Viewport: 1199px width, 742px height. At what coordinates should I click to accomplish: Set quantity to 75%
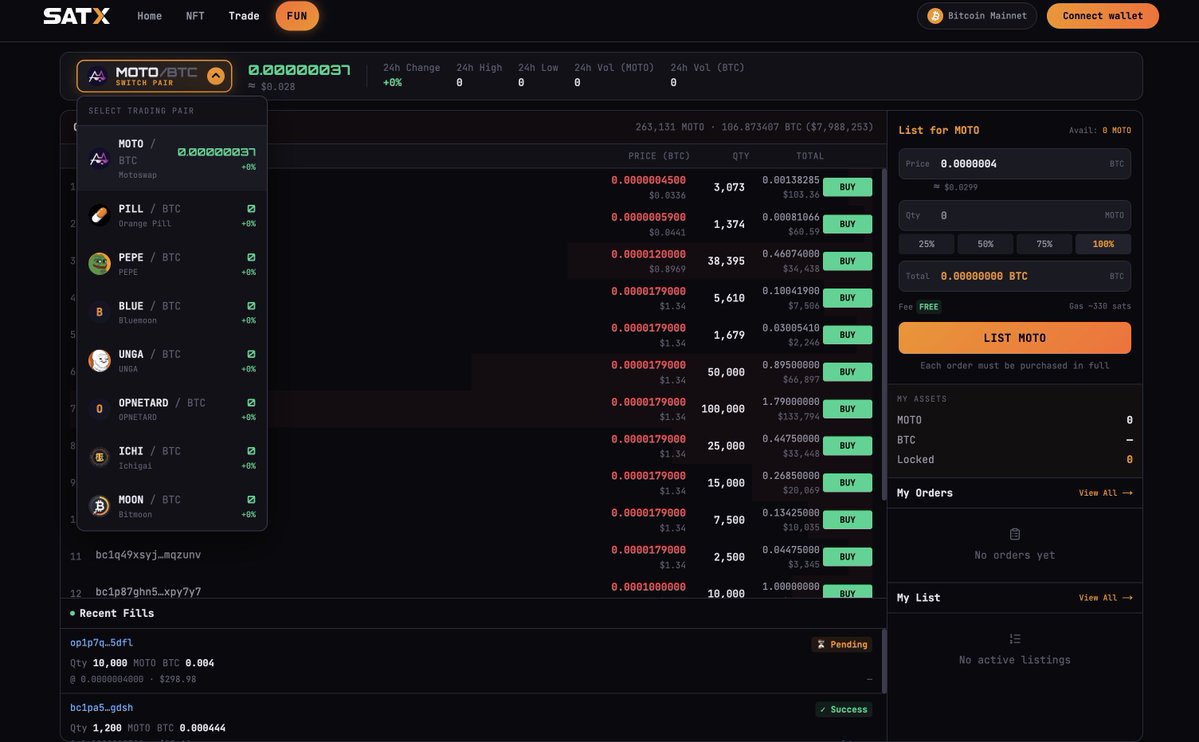tap(1044, 244)
